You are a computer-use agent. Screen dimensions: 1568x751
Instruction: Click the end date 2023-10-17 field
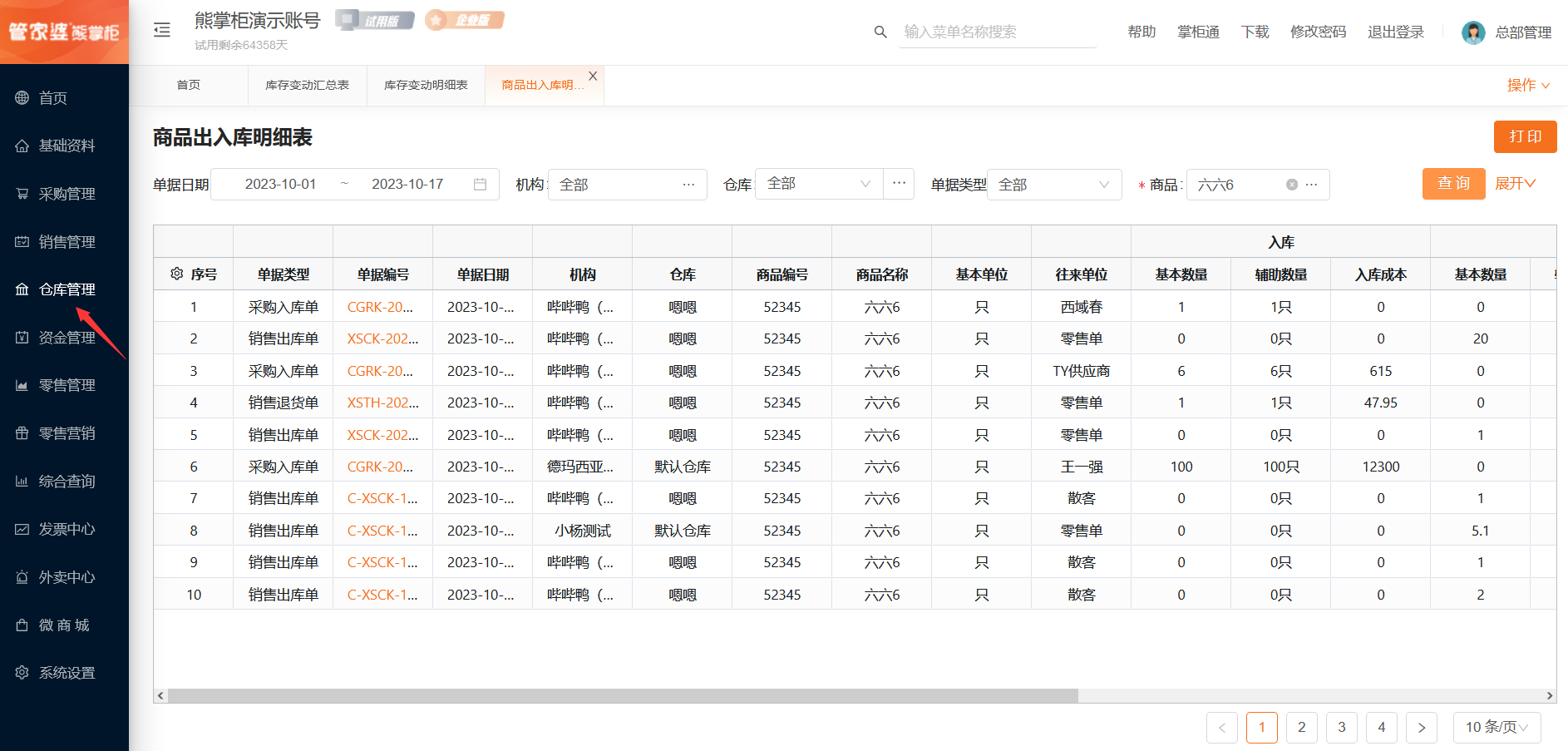click(407, 185)
